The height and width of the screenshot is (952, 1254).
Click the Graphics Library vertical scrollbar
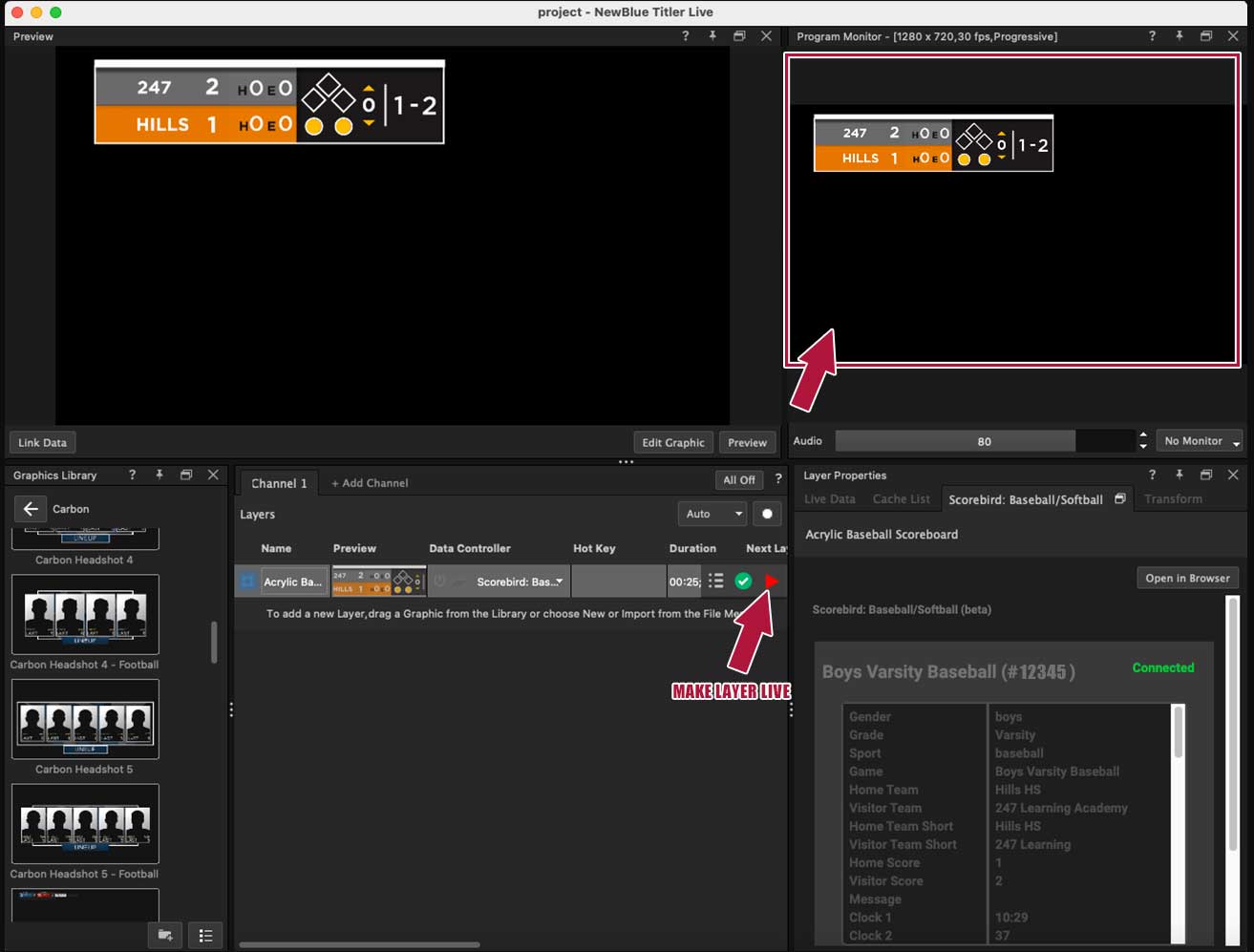[214, 642]
